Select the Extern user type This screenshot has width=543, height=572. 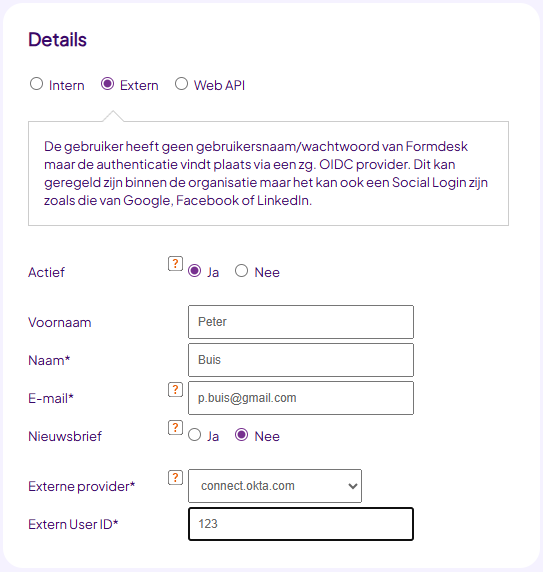pos(108,84)
